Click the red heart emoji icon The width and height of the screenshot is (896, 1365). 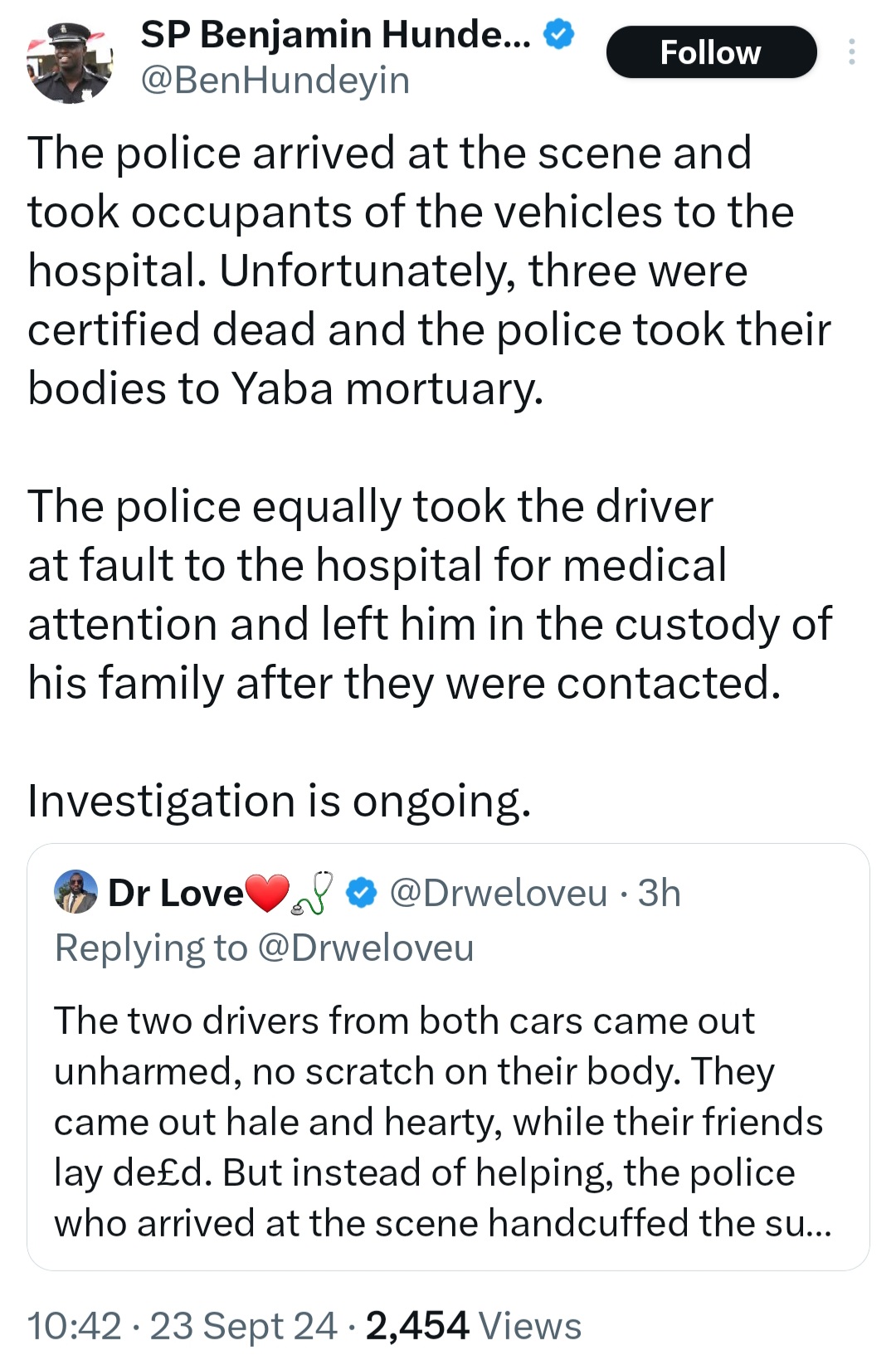[267, 894]
